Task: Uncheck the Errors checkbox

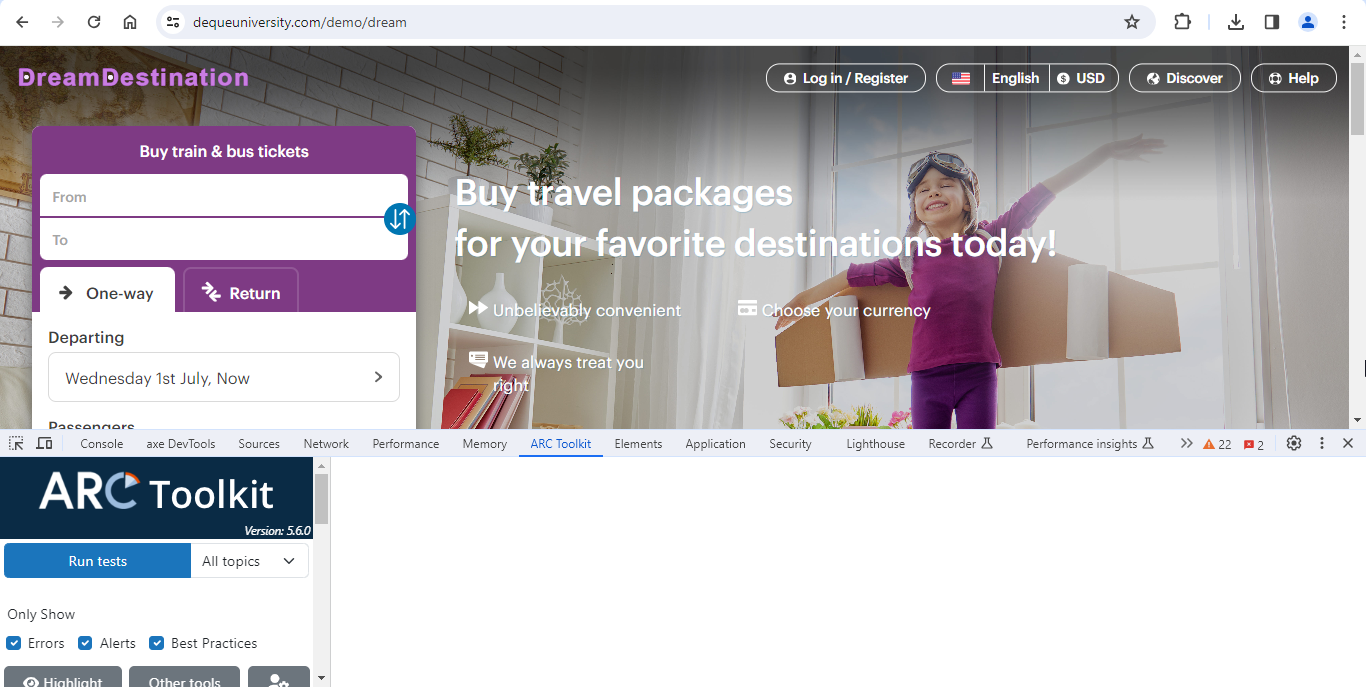Action: [14, 643]
